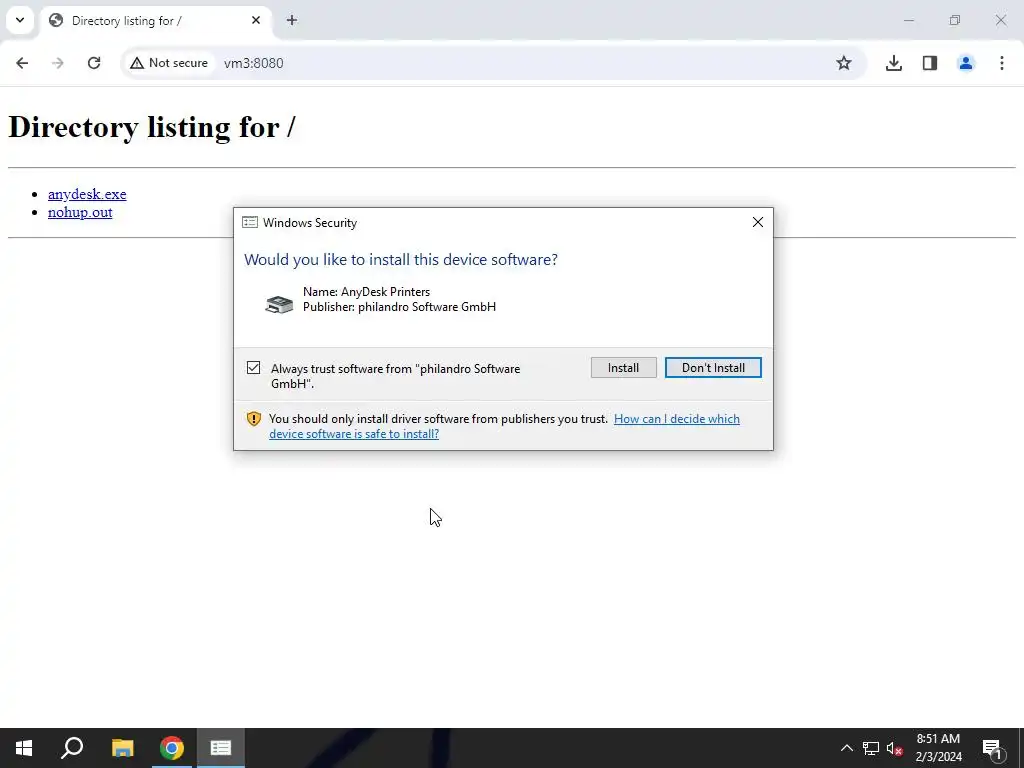Open the clock showing 8:51 AM

click(x=938, y=748)
